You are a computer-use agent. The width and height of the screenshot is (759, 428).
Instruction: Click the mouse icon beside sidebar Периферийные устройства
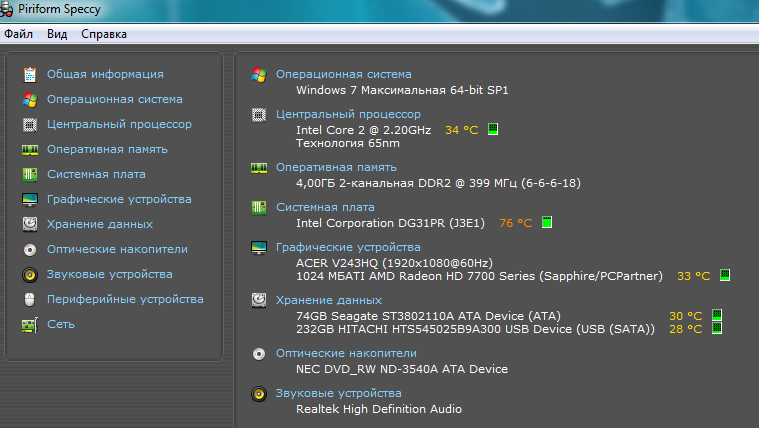click(x=30, y=300)
